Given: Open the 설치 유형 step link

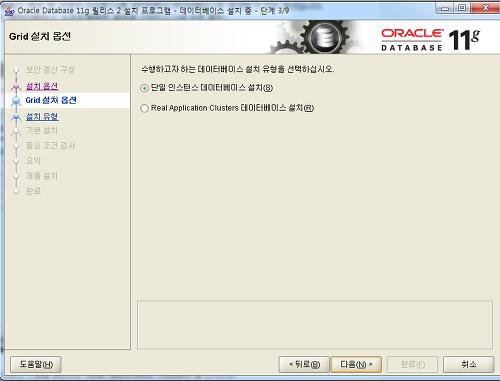Looking at the screenshot, I should click(x=42, y=116).
